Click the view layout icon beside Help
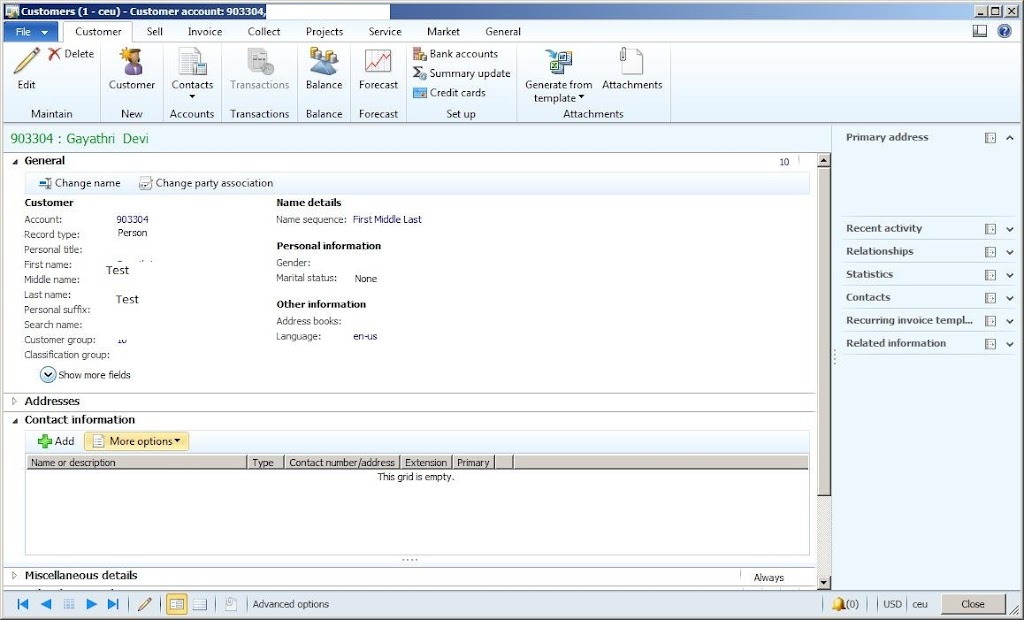Viewport: 1024px width, 620px height. pyautogui.click(x=980, y=31)
